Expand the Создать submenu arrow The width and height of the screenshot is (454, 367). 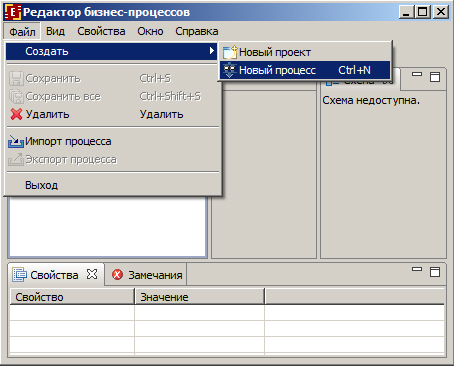212,51
